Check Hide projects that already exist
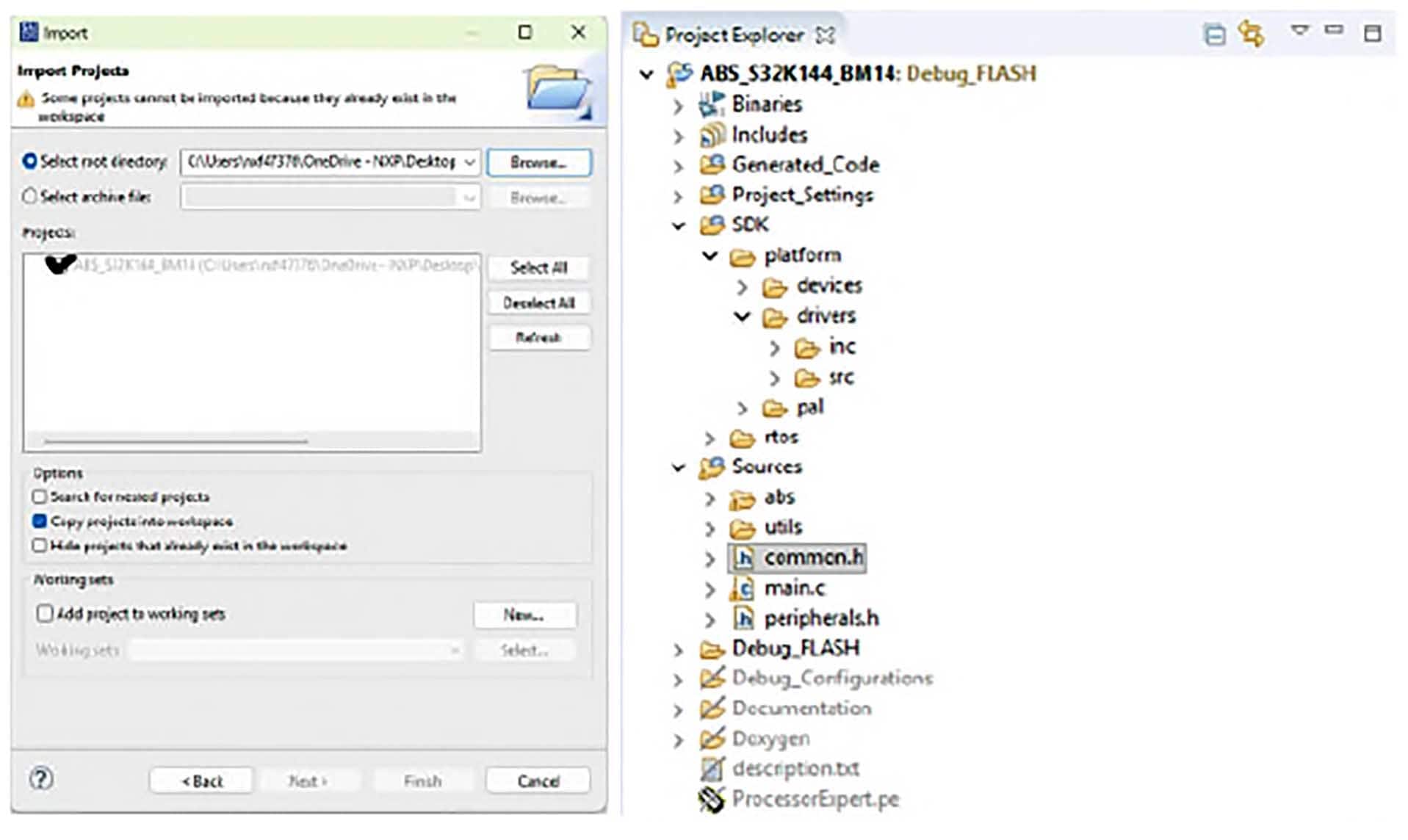1408x840 pixels. point(40,546)
